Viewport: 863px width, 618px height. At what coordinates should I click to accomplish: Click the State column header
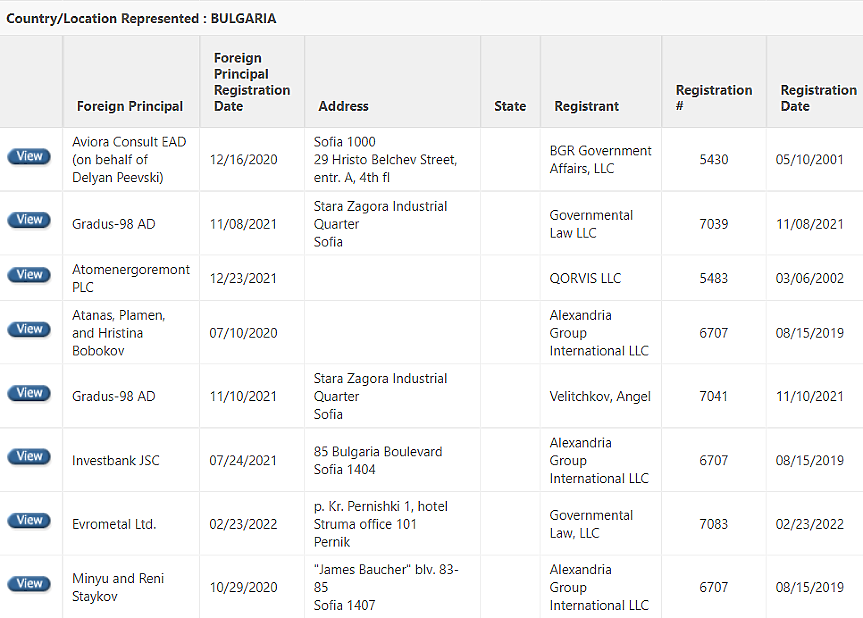pyautogui.click(x=509, y=106)
